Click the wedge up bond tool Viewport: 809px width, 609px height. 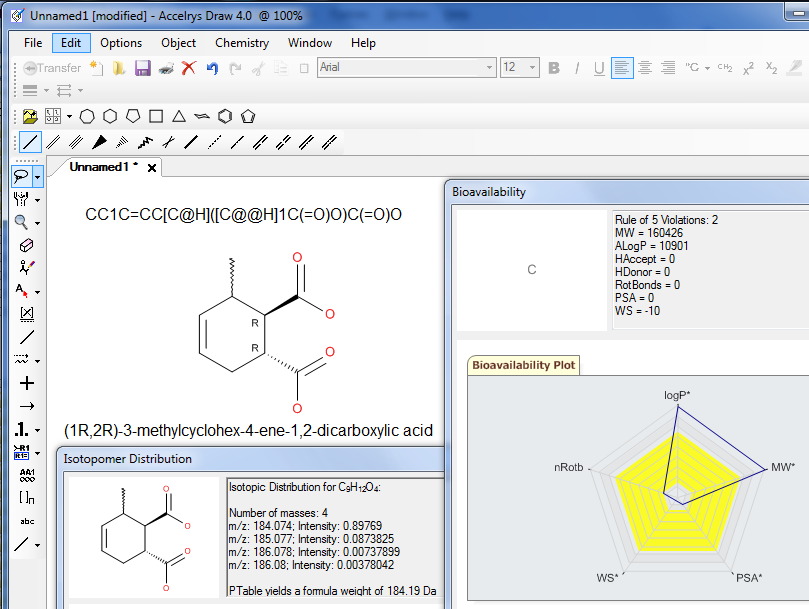coord(100,142)
